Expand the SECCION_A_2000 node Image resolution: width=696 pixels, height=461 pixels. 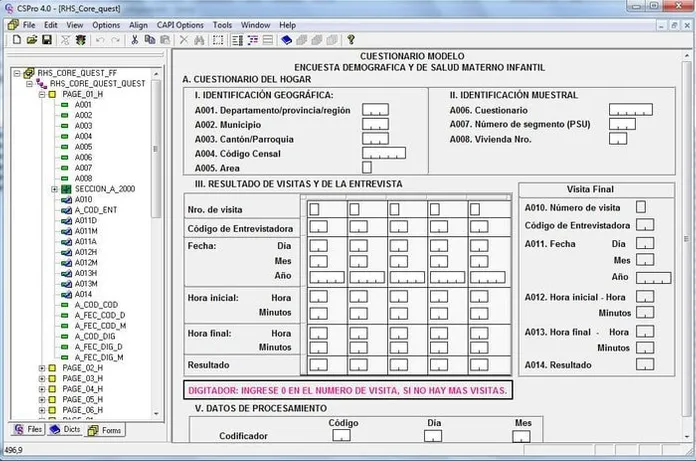click(54, 189)
